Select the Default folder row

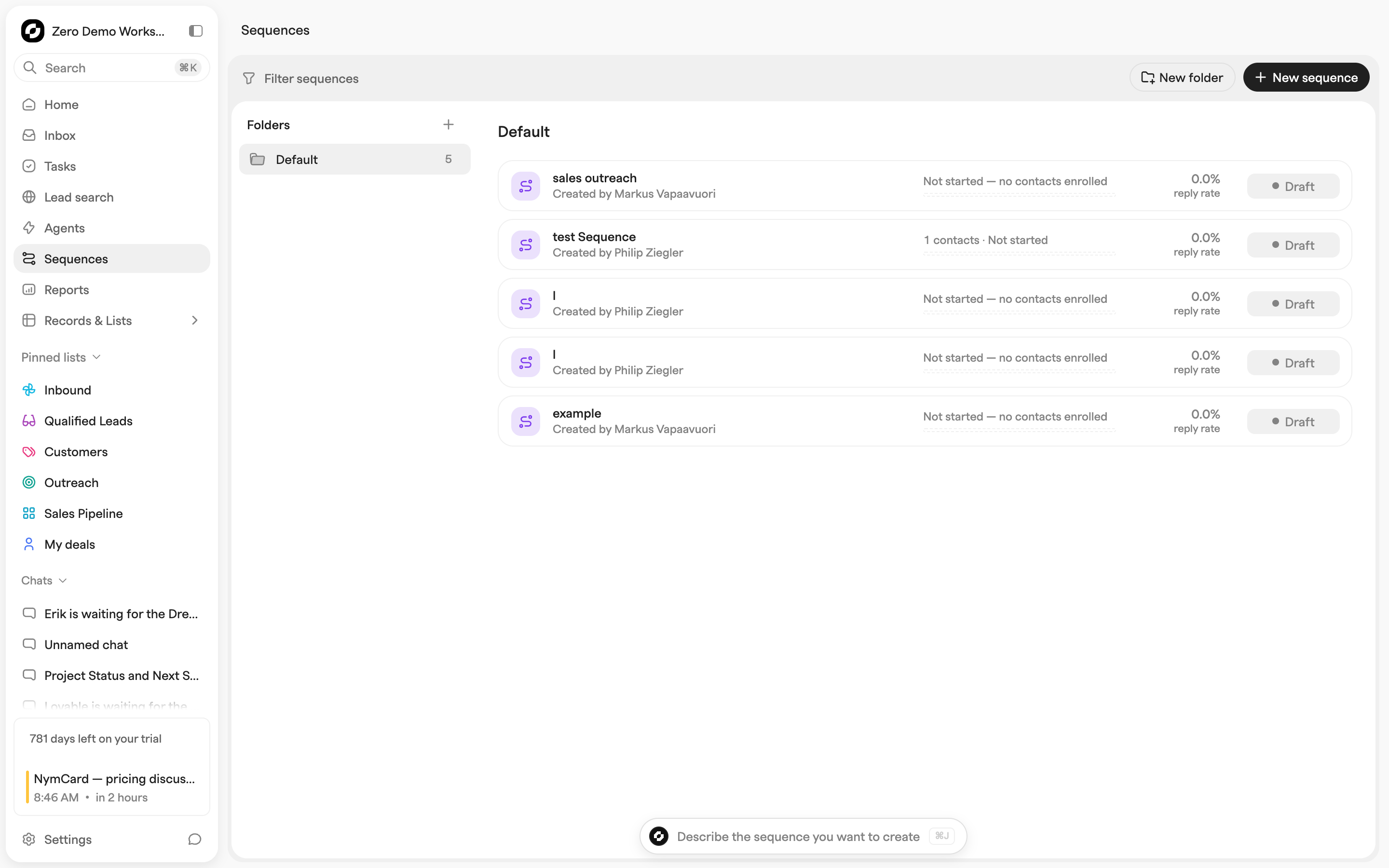pyautogui.click(x=354, y=159)
